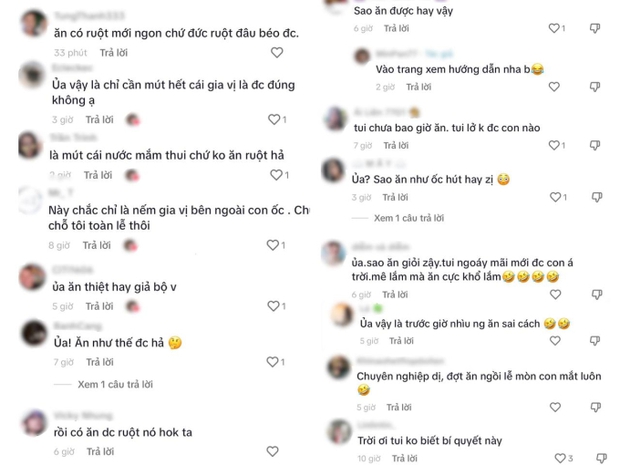Viewport: 620px width, 465px height.
Task: Click 'Trả lời' under 'Ủa vậy là trước giờ nhìu ng ăn sai cách'
Action: pyautogui.click(x=401, y=341)
